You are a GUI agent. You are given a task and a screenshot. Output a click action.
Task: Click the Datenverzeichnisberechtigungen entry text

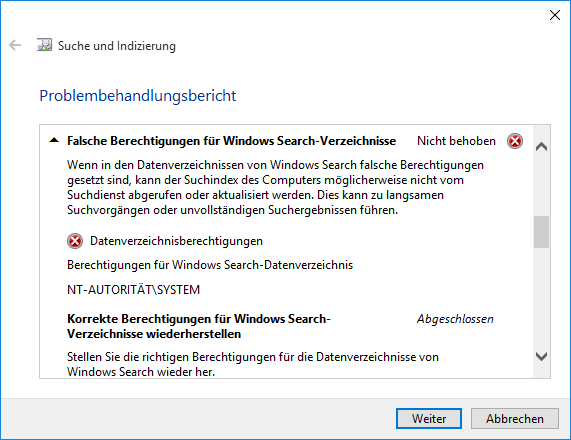[x=176, y=241]
